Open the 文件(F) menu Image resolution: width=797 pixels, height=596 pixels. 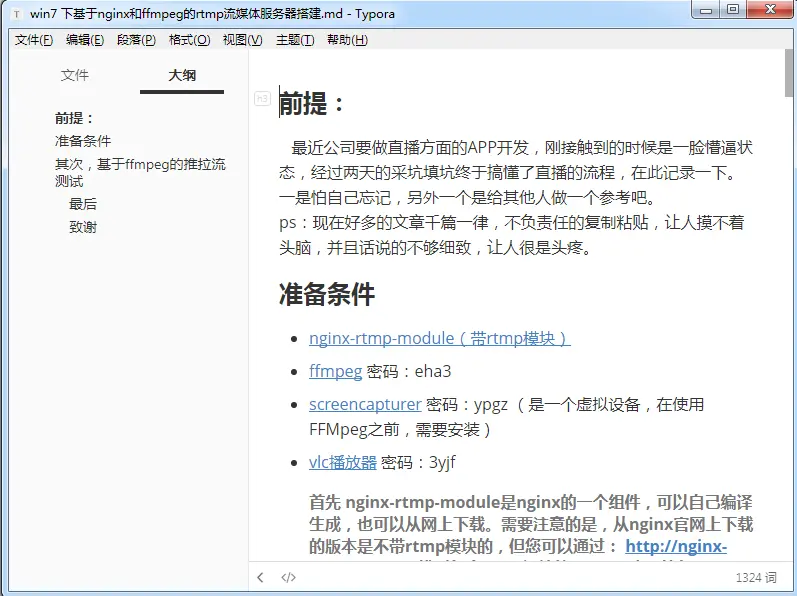coord(34,40)
